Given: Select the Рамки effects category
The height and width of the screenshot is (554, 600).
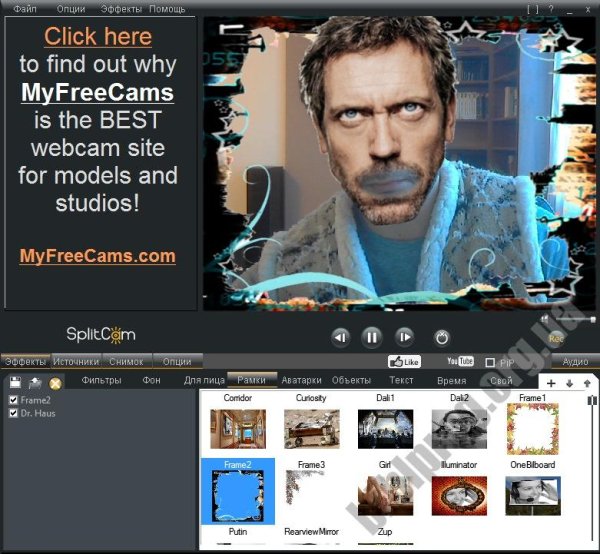Looking at the screenshot, I should point(251,380).
